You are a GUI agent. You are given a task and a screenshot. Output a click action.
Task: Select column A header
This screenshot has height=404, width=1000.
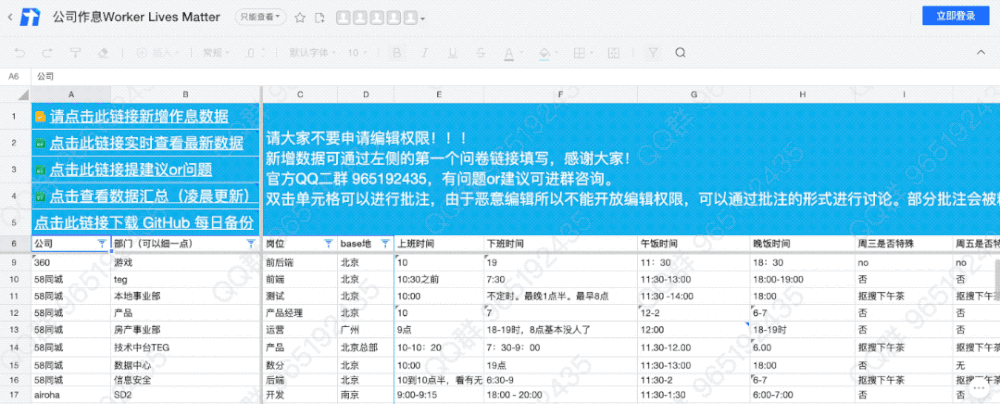[x=71, y=94]
